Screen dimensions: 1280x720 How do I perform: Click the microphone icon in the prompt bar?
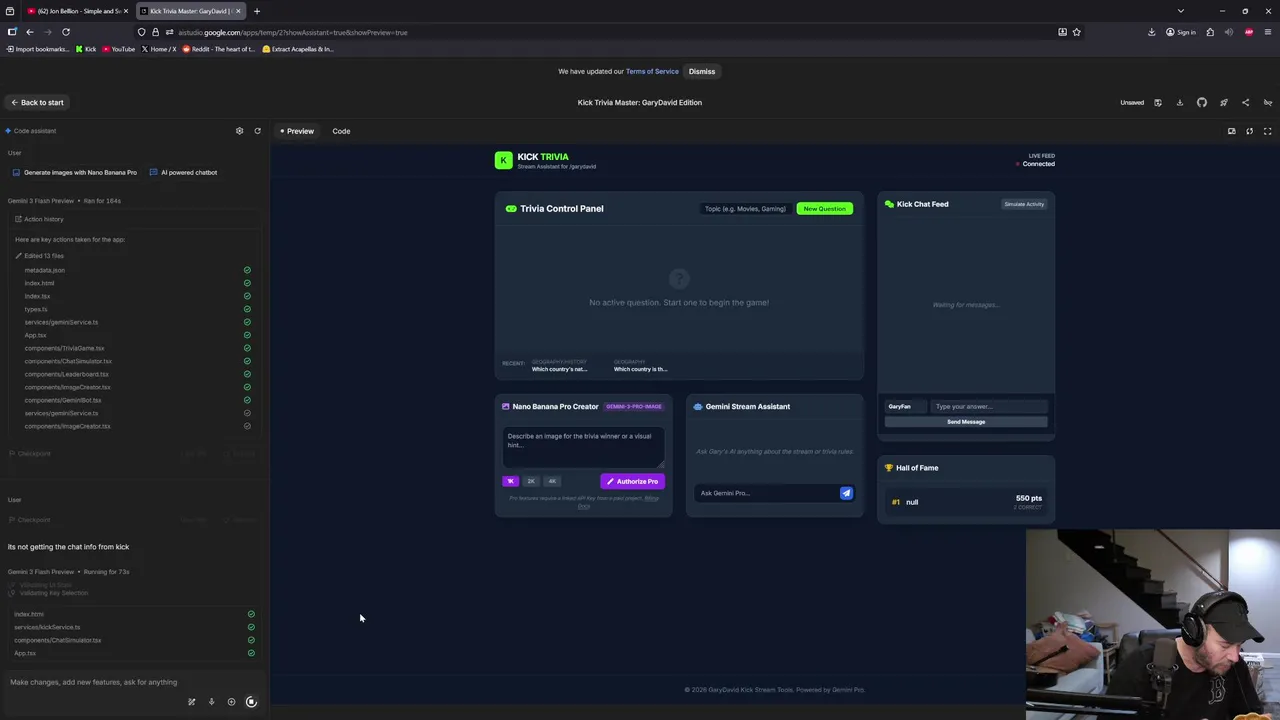[211, 702]
